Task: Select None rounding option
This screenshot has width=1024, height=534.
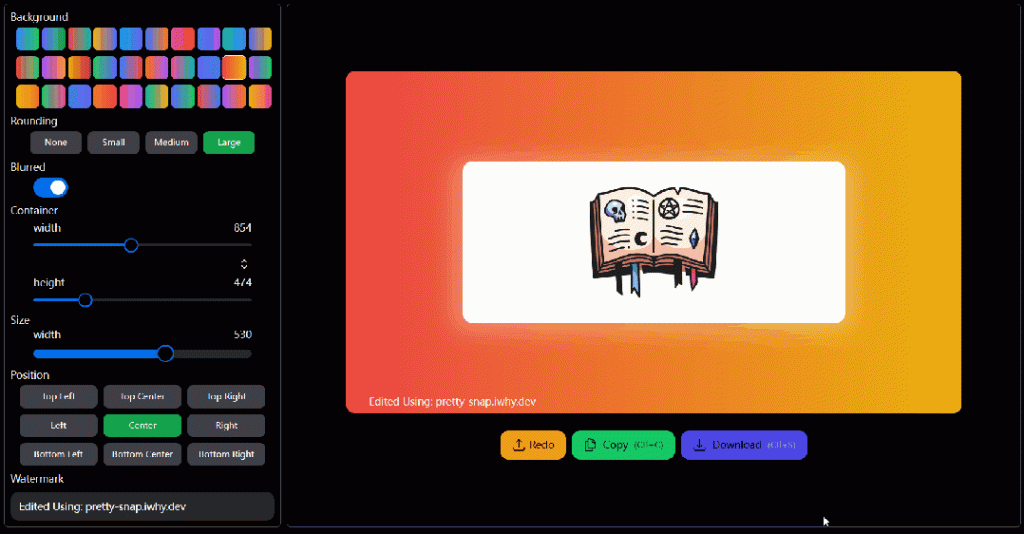Action: coord(56,142)
